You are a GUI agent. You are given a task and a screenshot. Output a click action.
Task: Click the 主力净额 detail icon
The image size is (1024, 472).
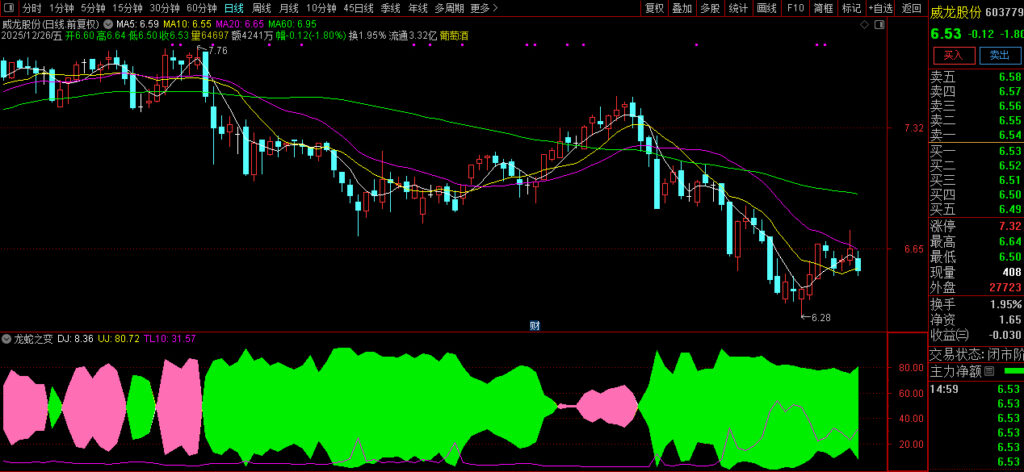click(988, 372)
